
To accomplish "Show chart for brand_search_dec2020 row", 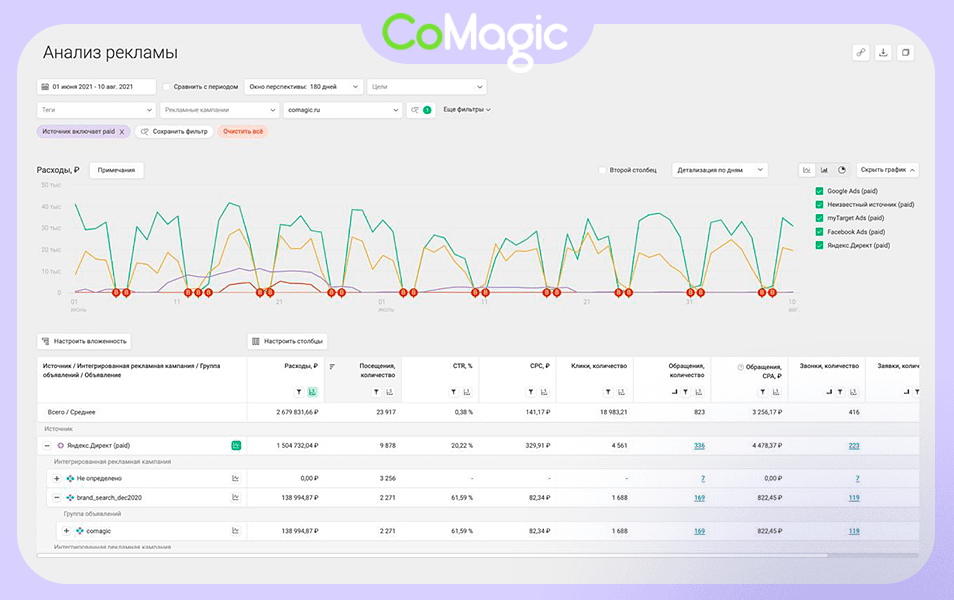I will point(235,498).
